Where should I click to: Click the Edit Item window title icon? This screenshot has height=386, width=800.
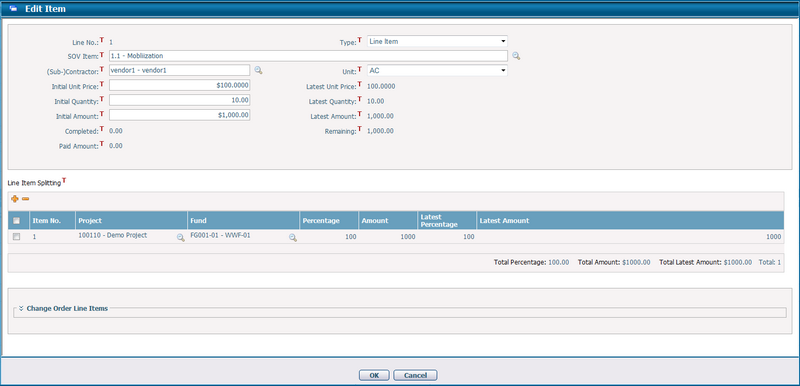[x=13, y=9]
